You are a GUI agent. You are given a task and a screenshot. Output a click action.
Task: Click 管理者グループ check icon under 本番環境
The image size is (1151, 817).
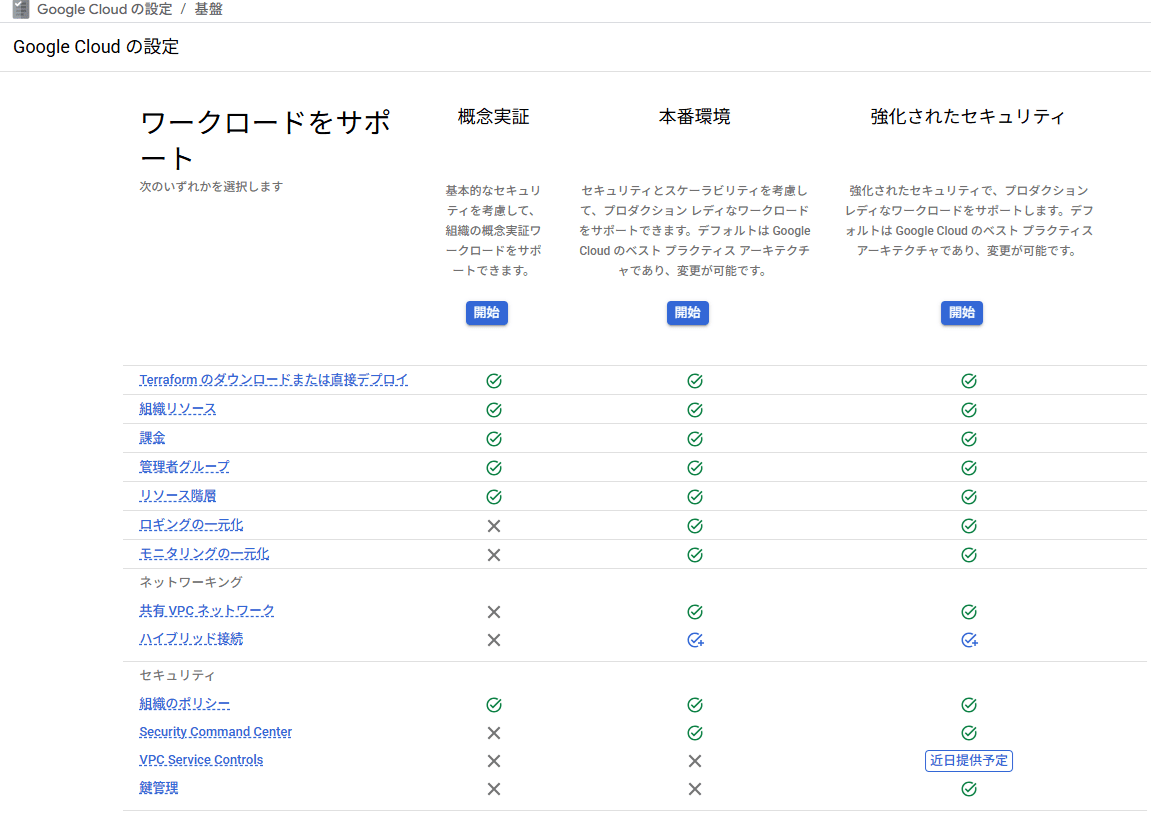tap(694, 468)
